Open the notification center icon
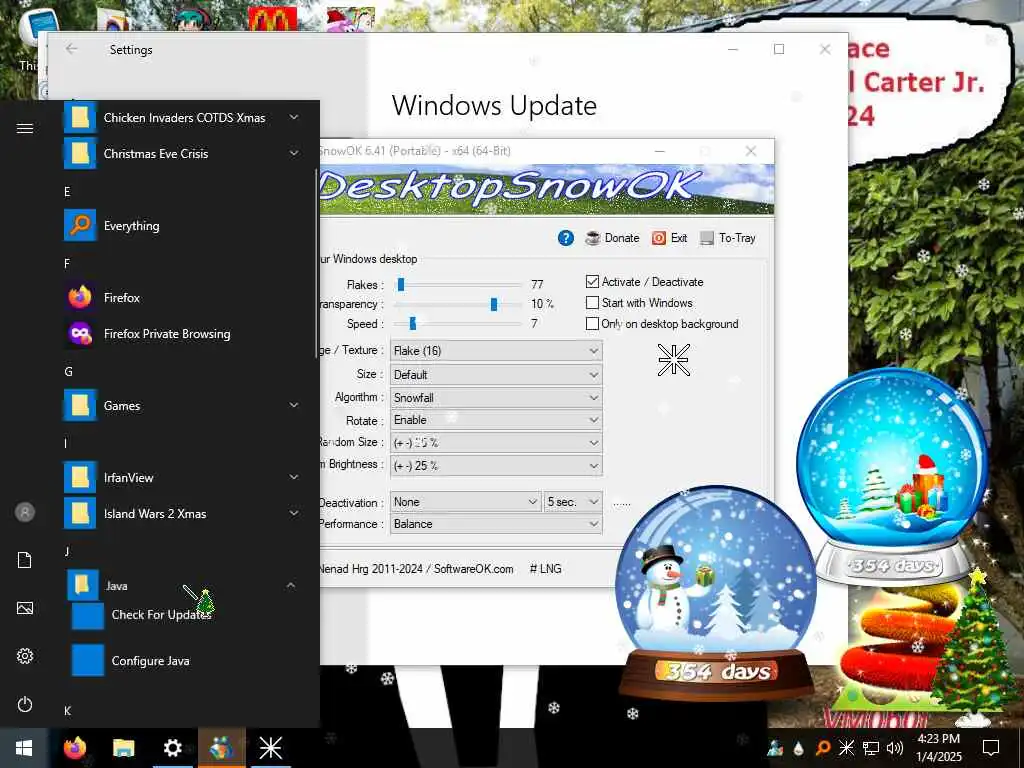The width and height of the screenshot is (1024, 768). (x=991, y=748)
